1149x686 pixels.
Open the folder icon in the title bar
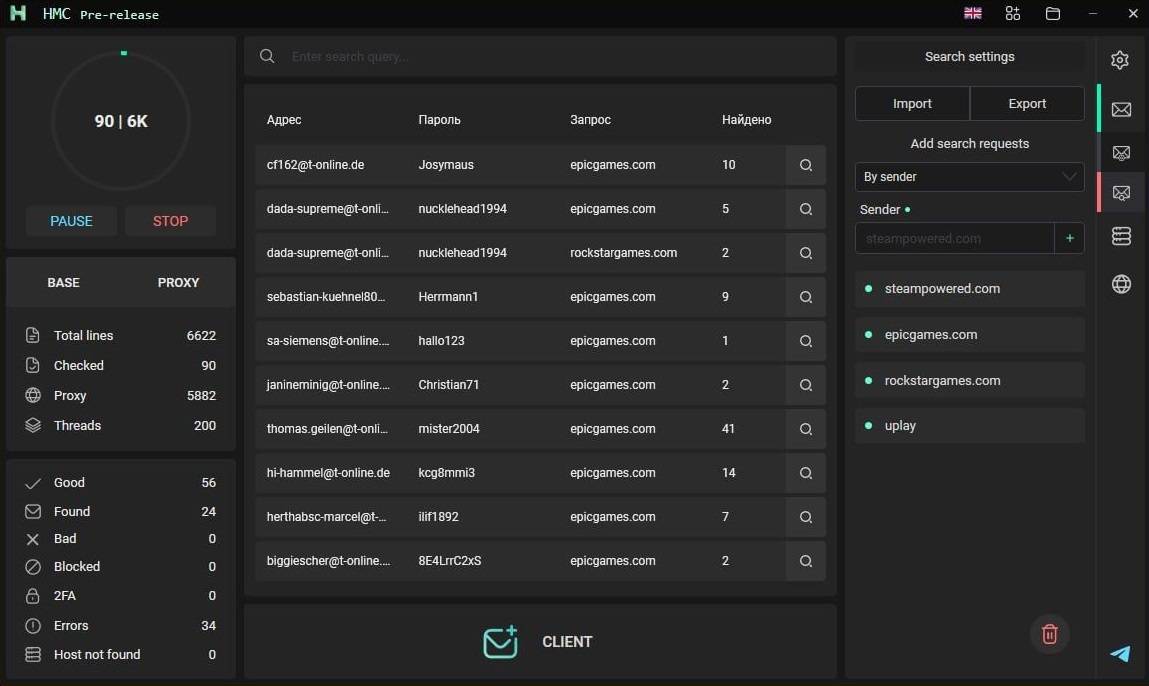(1052, 14)
